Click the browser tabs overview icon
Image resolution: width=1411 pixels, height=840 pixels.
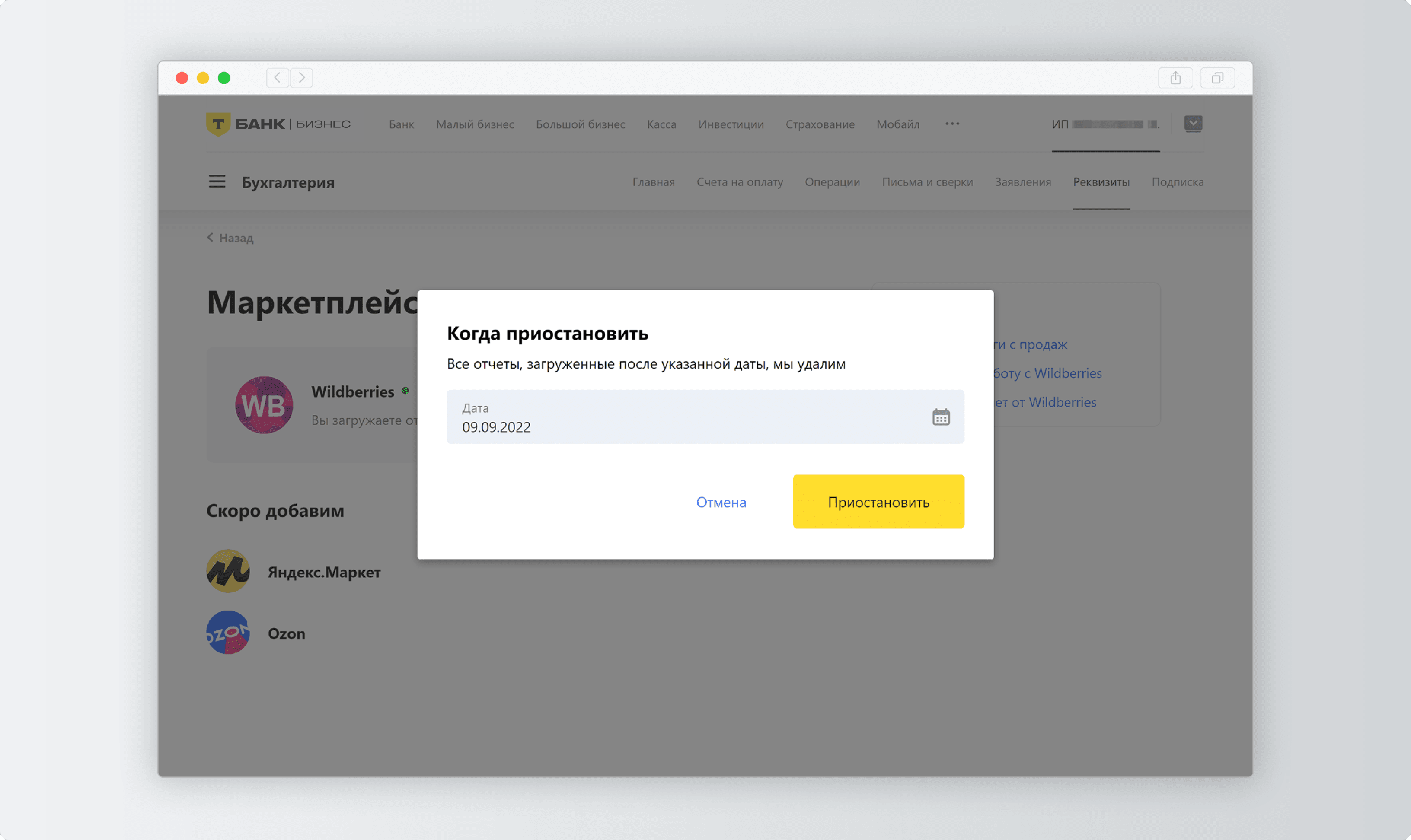coord(1217,77)
